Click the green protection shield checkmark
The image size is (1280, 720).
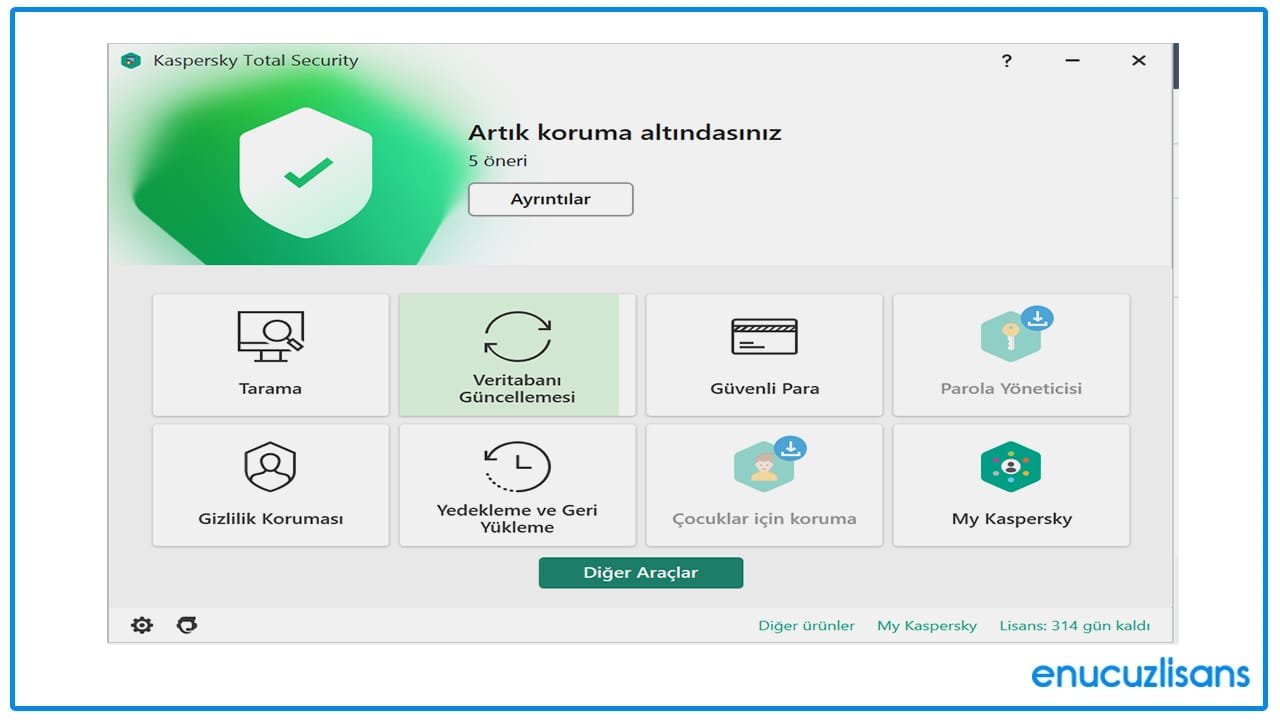pyautogui.click(x=306, y=173)
